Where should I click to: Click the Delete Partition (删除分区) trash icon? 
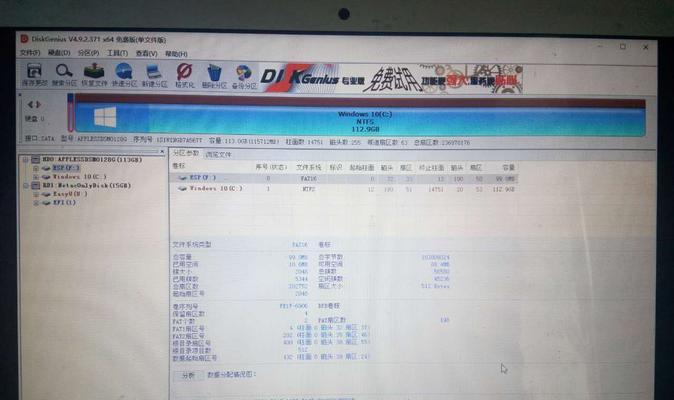pos(214,76)
